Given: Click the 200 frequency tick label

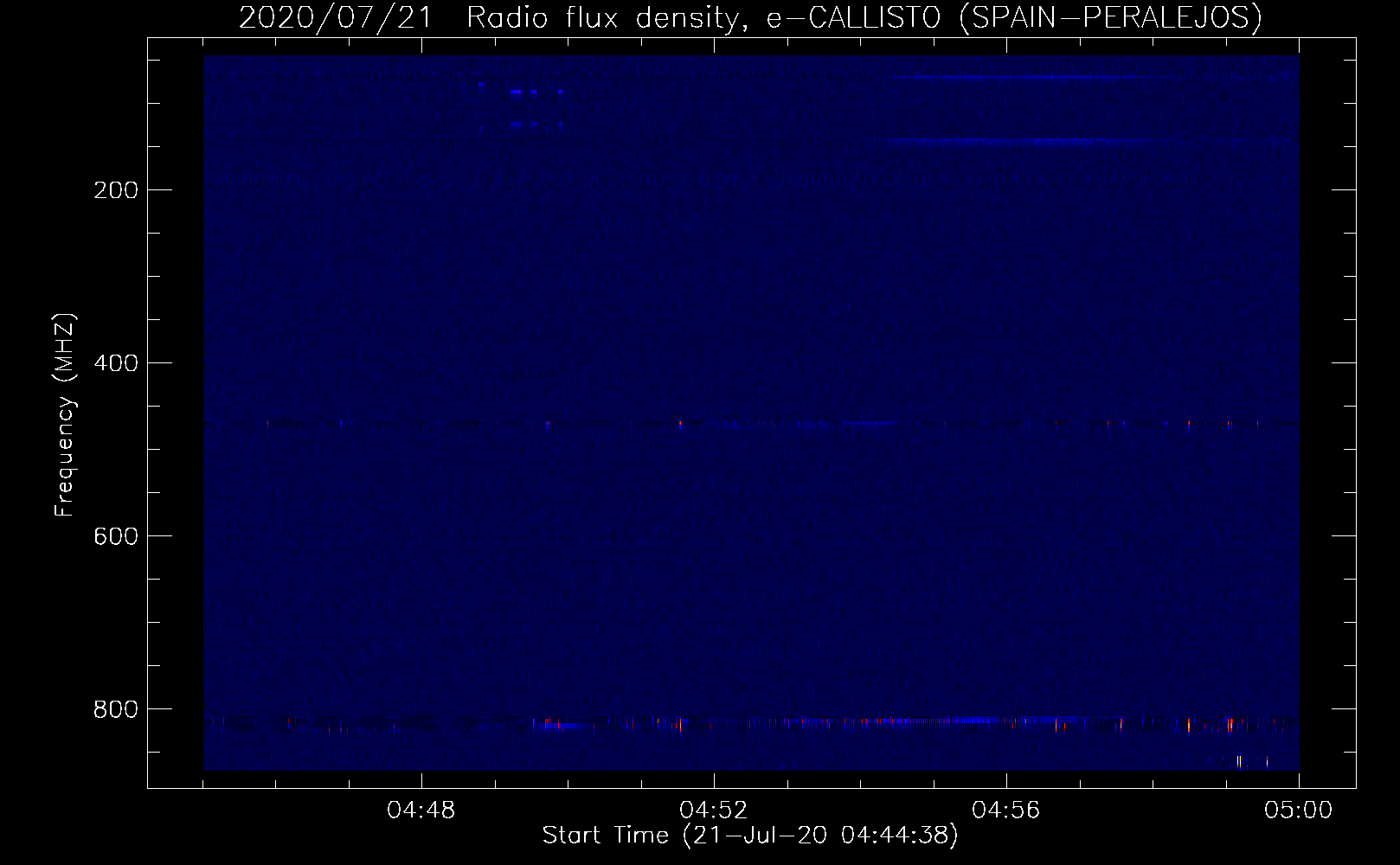Looking at the screenshot, I should [114, 190].
